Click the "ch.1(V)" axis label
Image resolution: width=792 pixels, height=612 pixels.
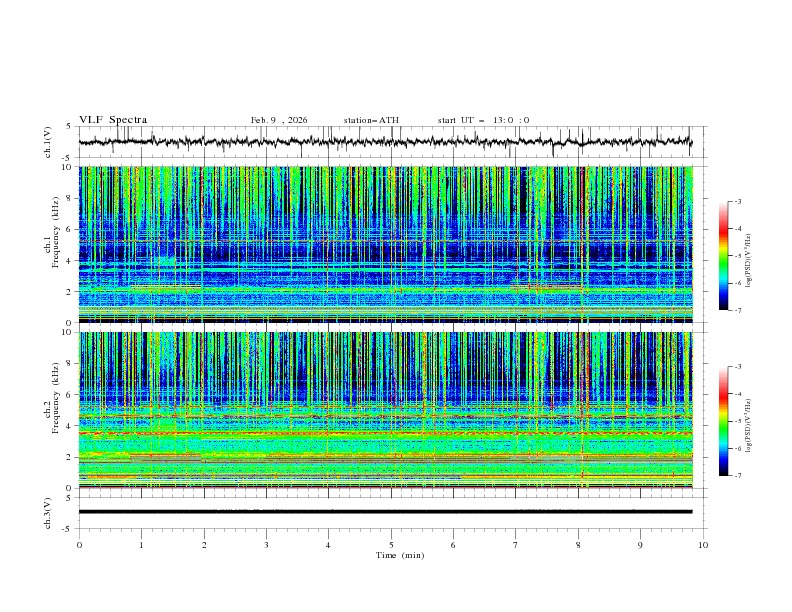click(x=48, y=142)
